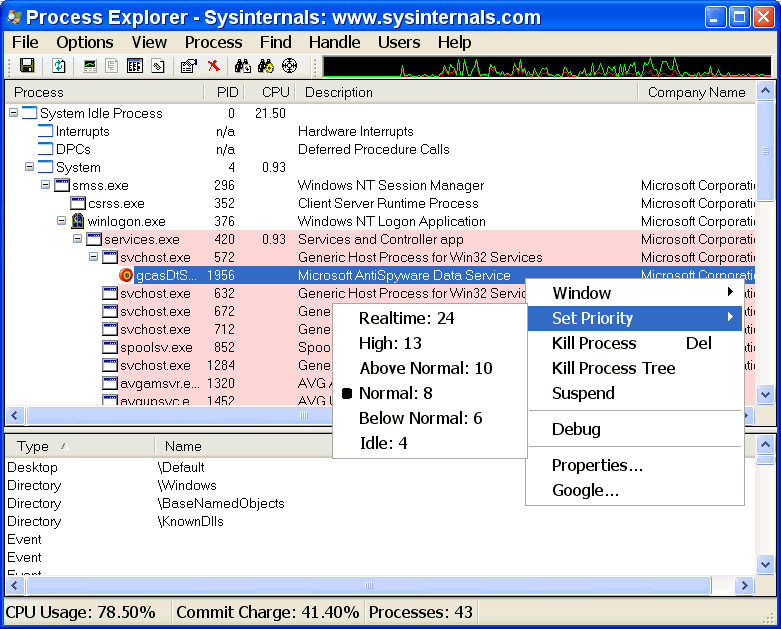Open the View menu
The width and height of the screenshot is (781, 629).
(149, 42)
